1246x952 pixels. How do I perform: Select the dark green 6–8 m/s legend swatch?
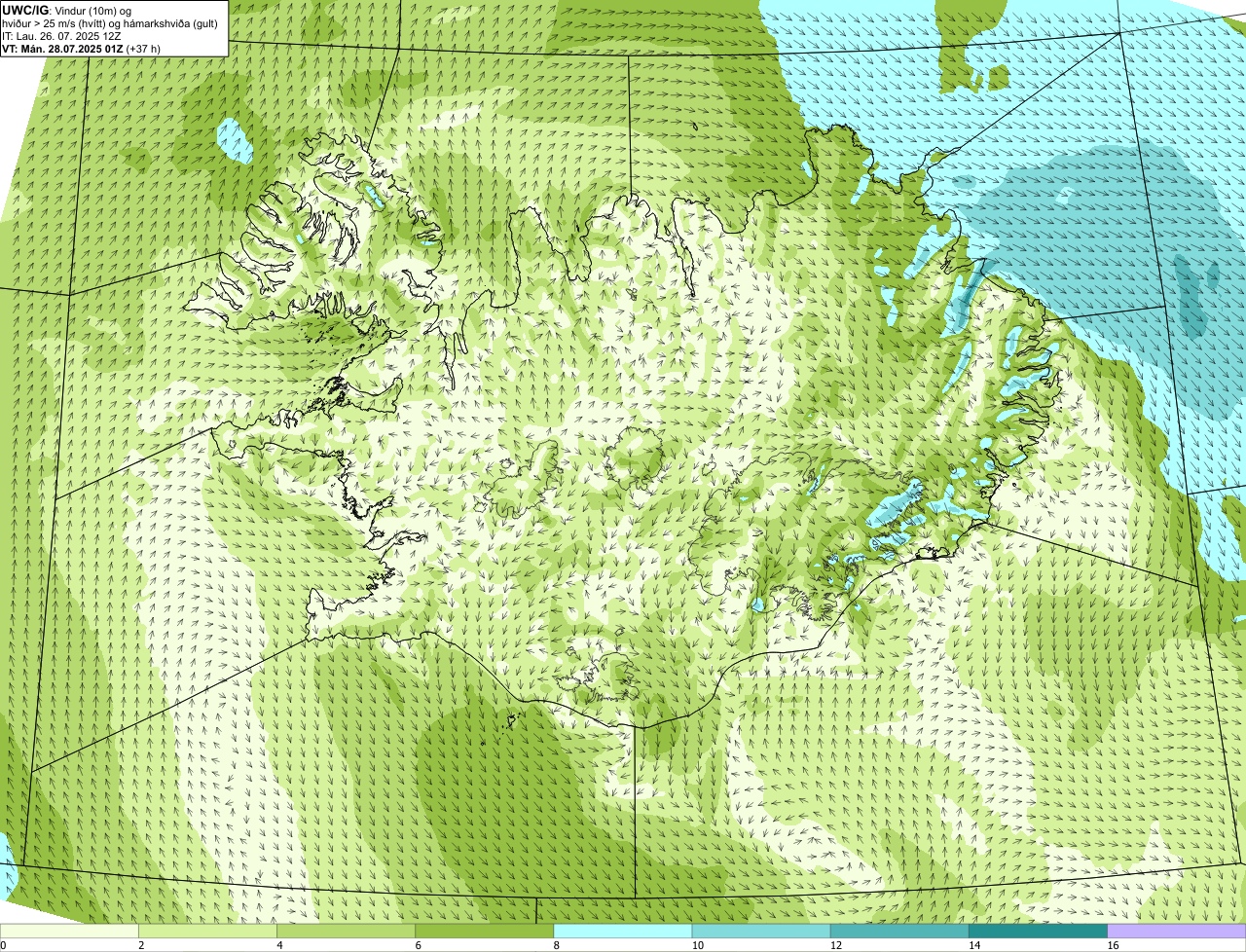(485, 932)
